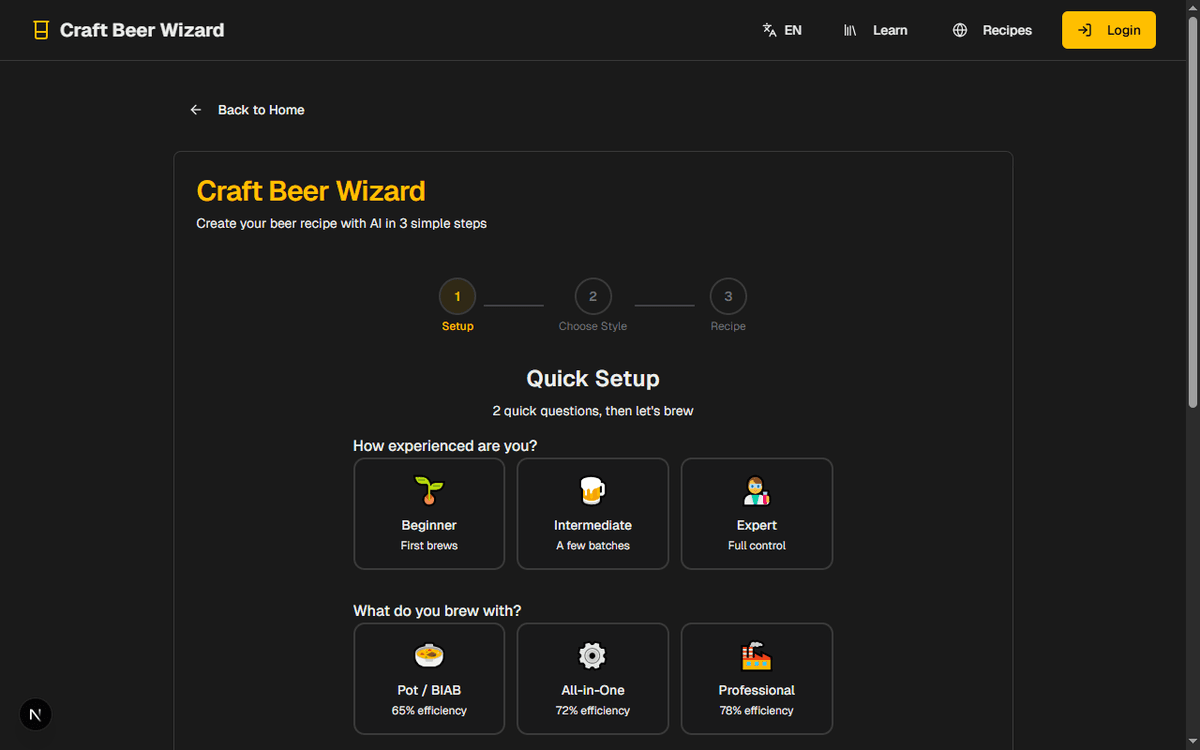Screen dimensions: 1200x750
Task: Click the "Choose Style" step label
Action: 593,326
